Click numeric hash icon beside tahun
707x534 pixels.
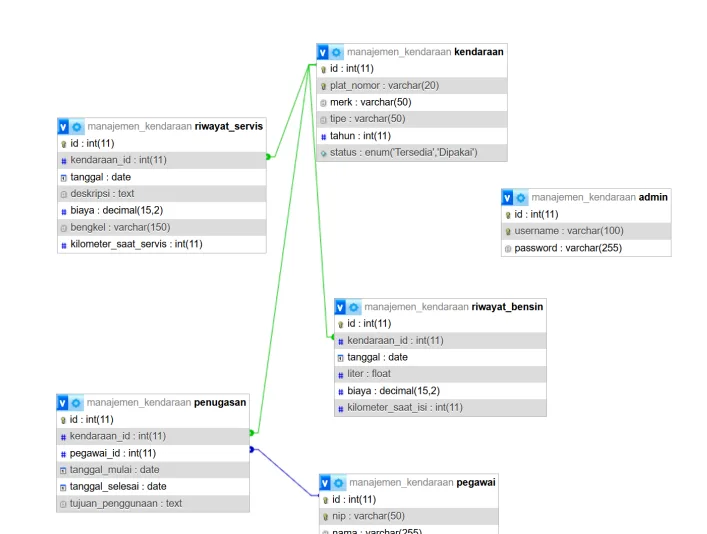point(323,137)
